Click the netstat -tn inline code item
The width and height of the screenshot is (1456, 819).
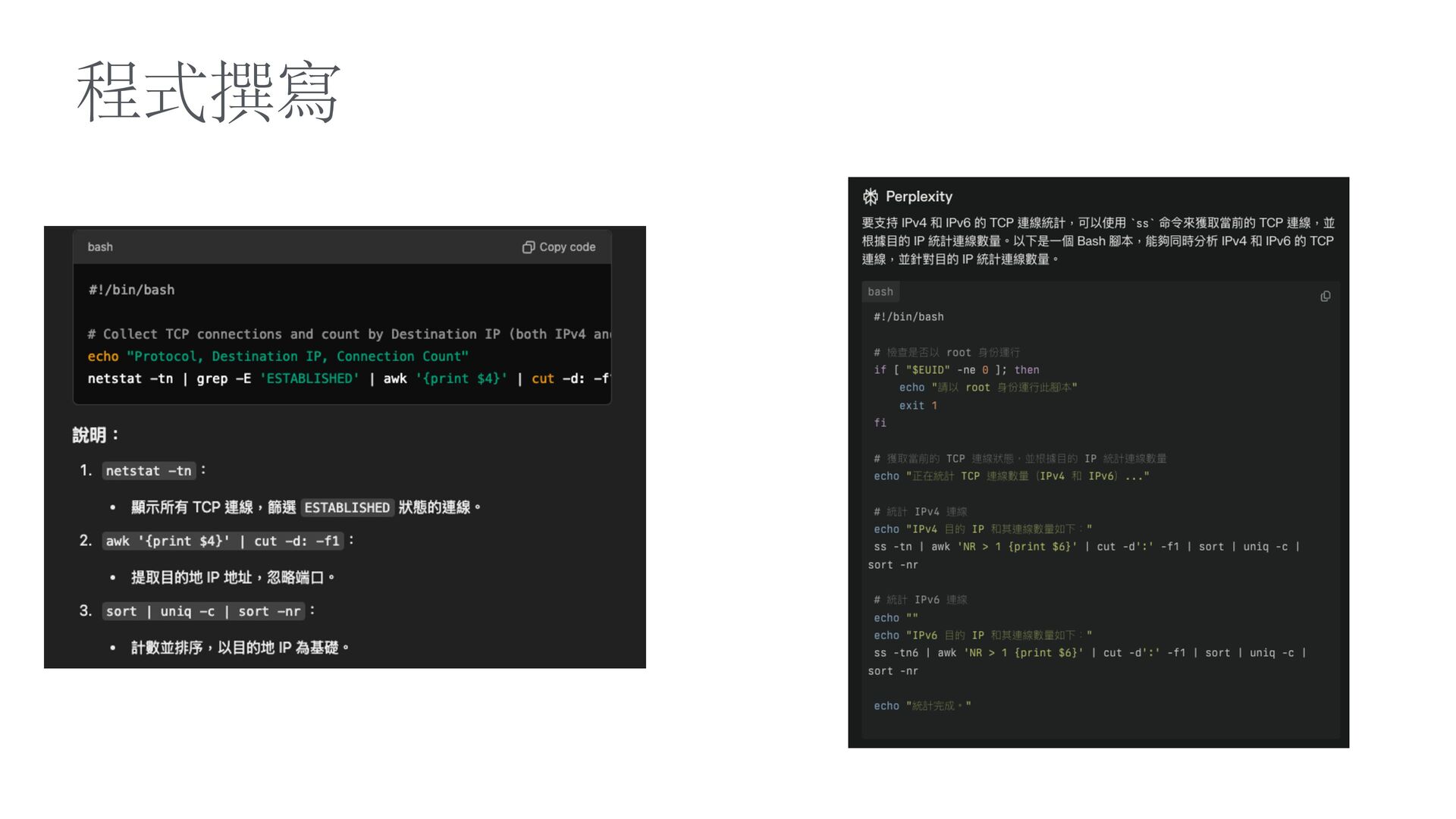tap(149, 471)
